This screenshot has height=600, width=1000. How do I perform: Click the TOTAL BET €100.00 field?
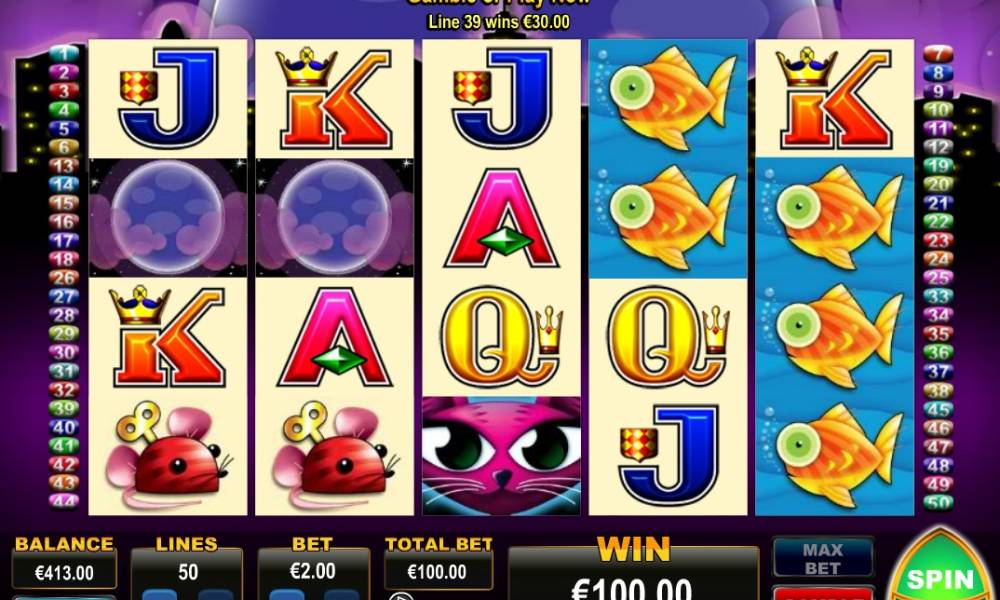click(438, 571)
